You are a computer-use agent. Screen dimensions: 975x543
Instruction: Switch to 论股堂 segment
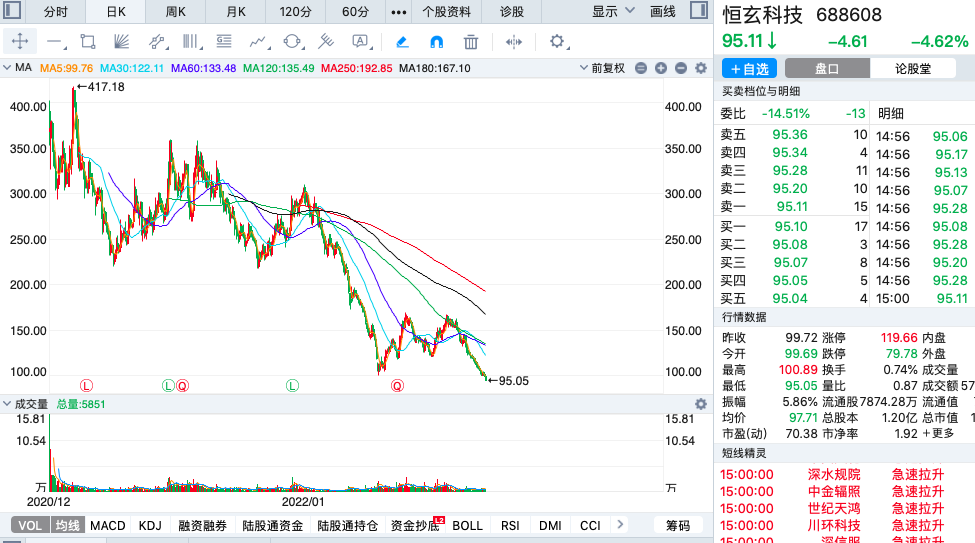coord(912,68)
